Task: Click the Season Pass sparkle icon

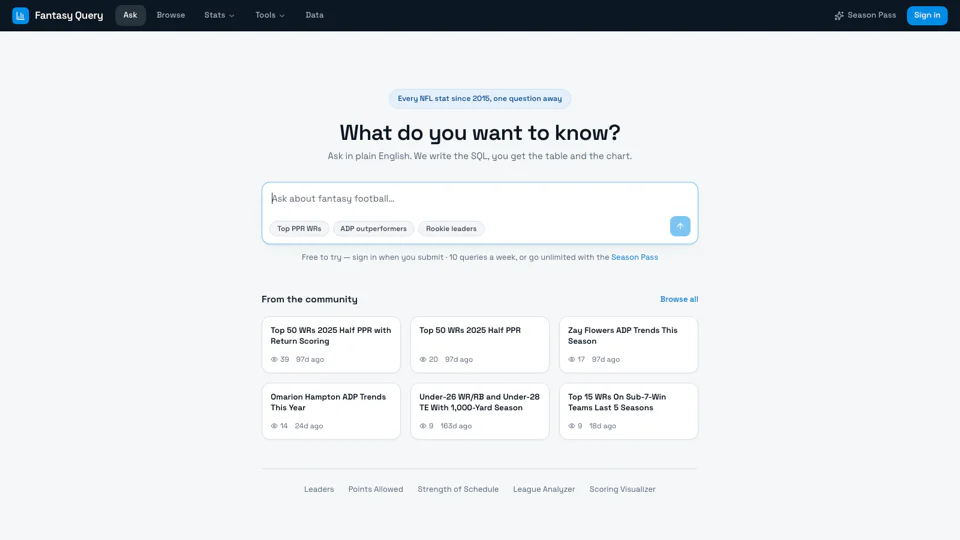Action: pyautogui.click(x=839, y=15)
